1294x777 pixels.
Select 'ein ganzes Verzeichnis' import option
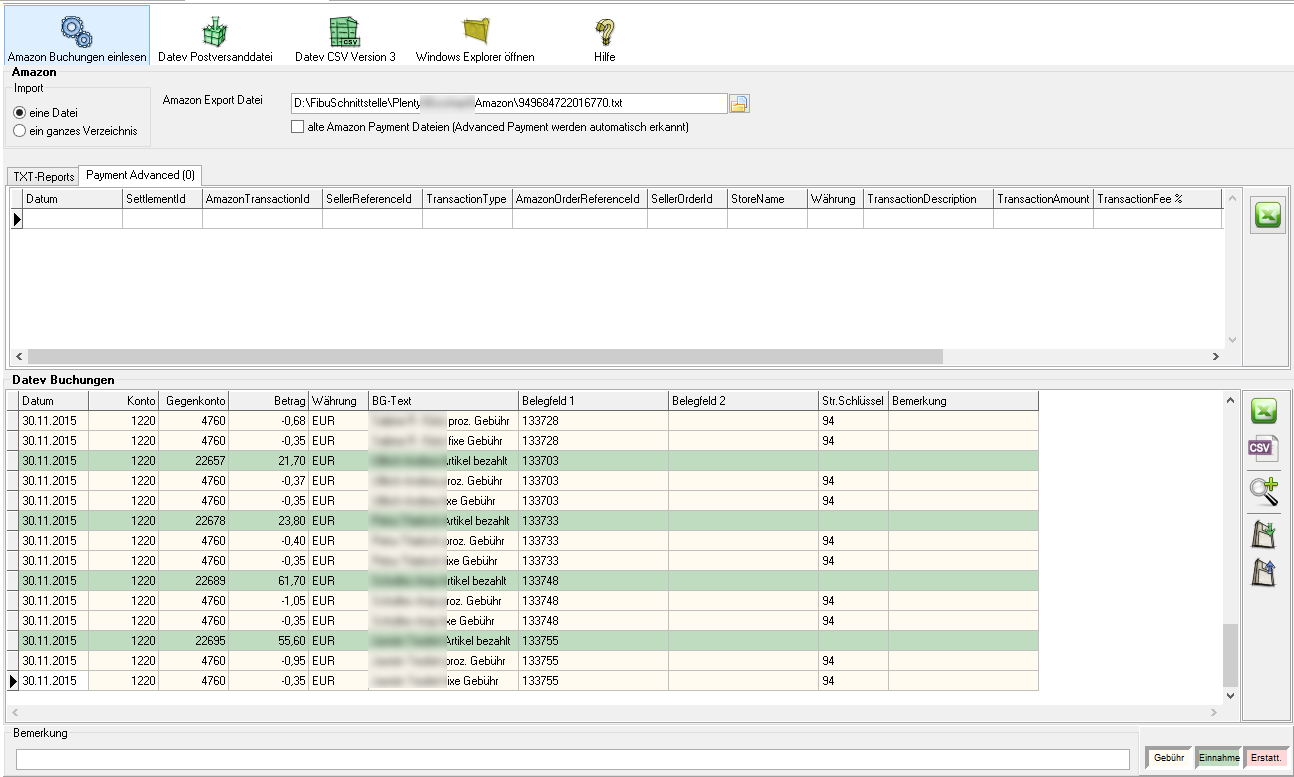(20, 131)
